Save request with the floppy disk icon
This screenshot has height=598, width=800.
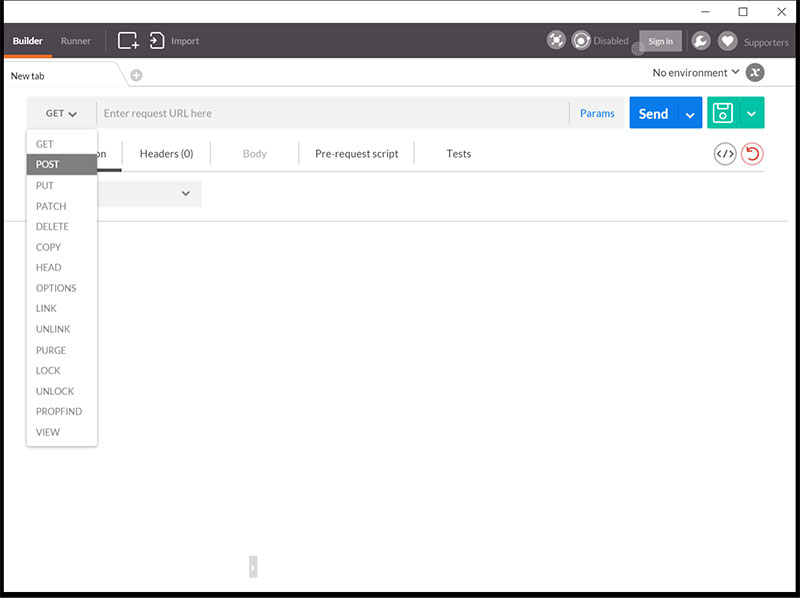(x=722, y=113)
